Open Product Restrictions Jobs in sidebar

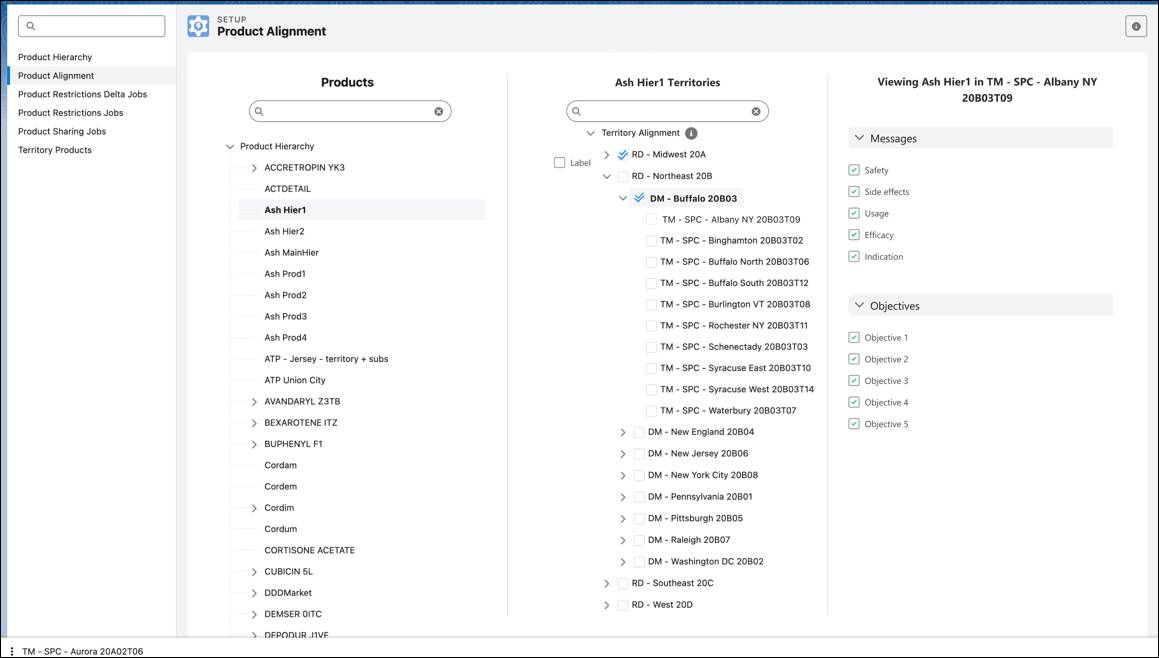click(70, 112)
